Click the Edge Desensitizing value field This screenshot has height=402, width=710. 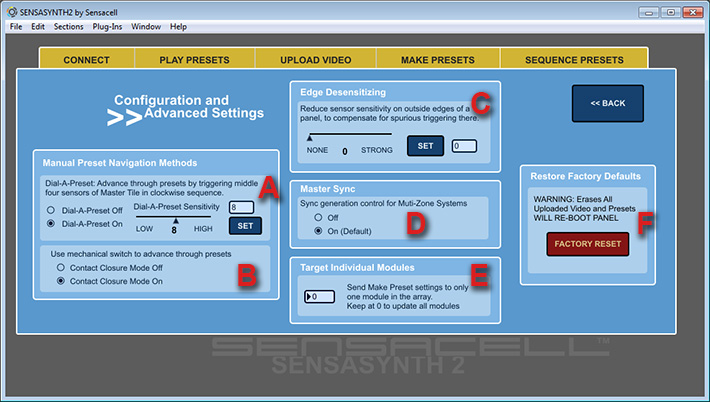pyautogui.click(x=464, y=146)
